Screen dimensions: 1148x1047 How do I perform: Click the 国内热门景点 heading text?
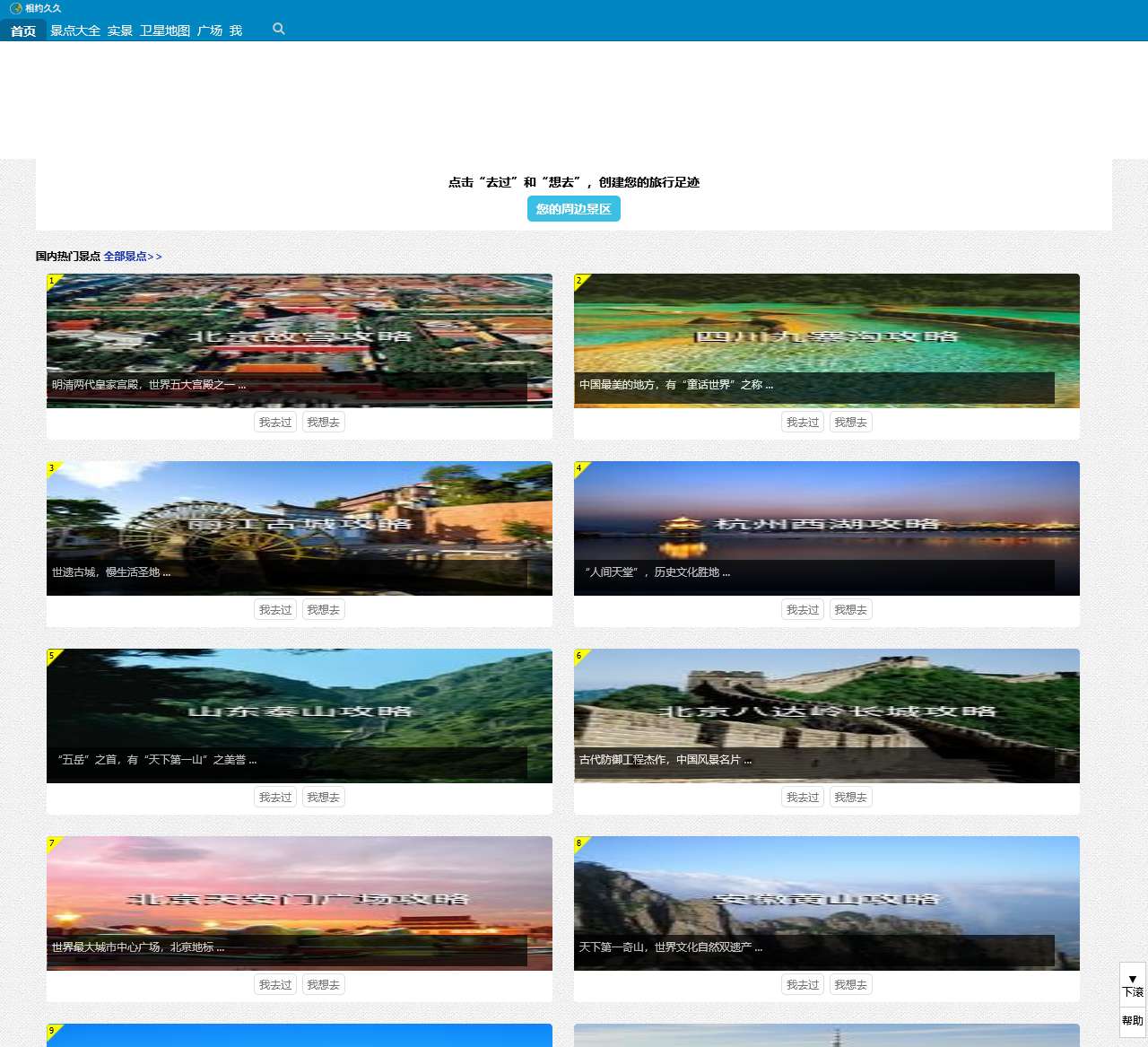tap(68, 257)
